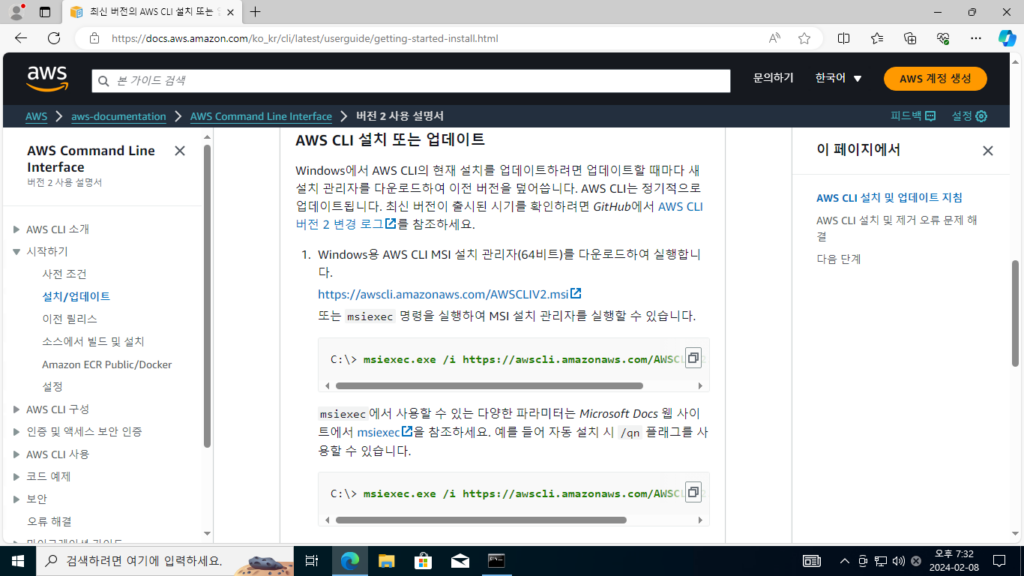Jump to 설치 및 제거 오류 문제 해결
This screenshot has height=576, width=1024.
(897, 228)
